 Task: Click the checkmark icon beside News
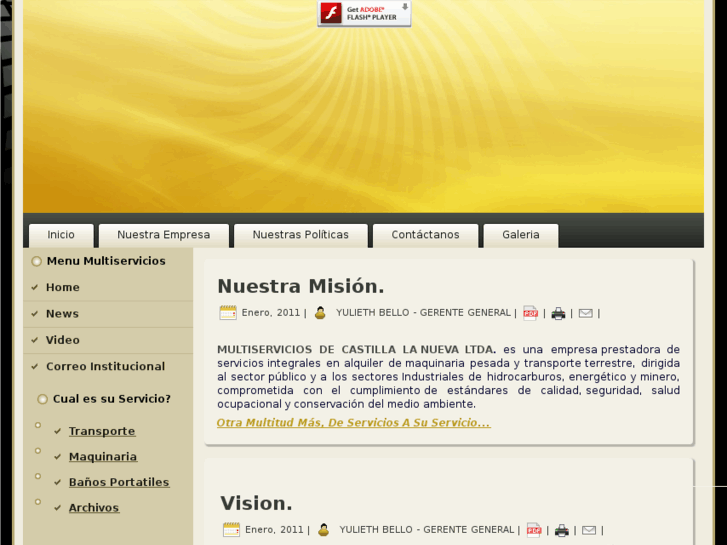pos(35,314)
